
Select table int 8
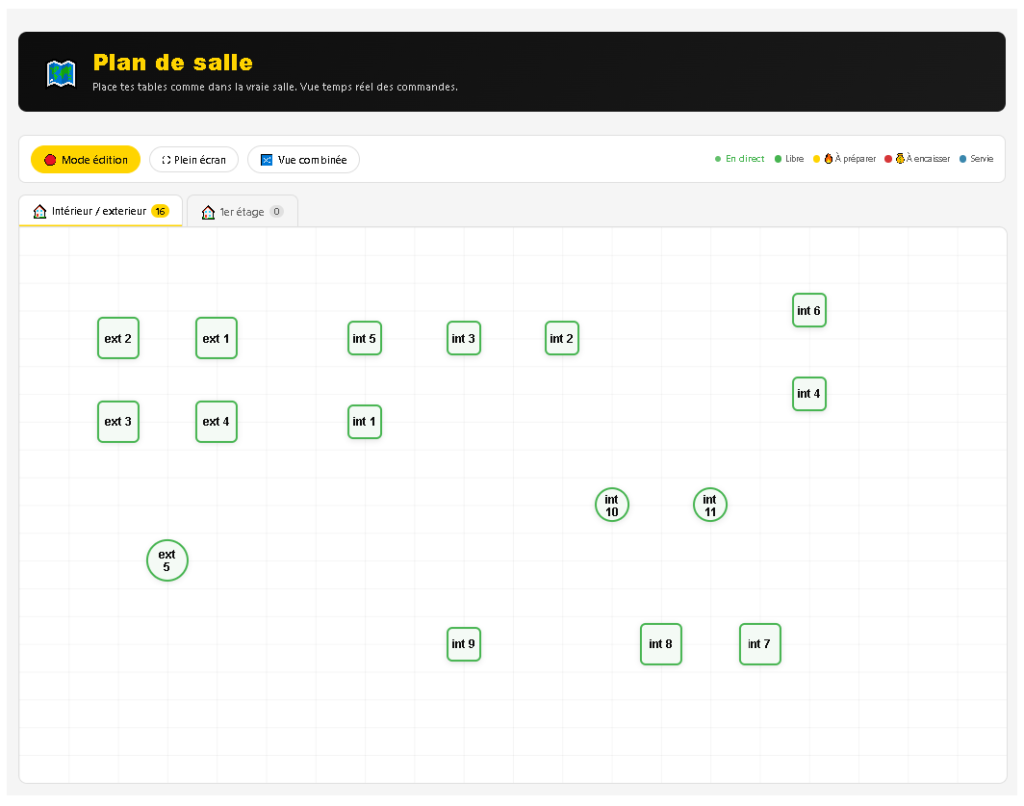pos(661,644)
